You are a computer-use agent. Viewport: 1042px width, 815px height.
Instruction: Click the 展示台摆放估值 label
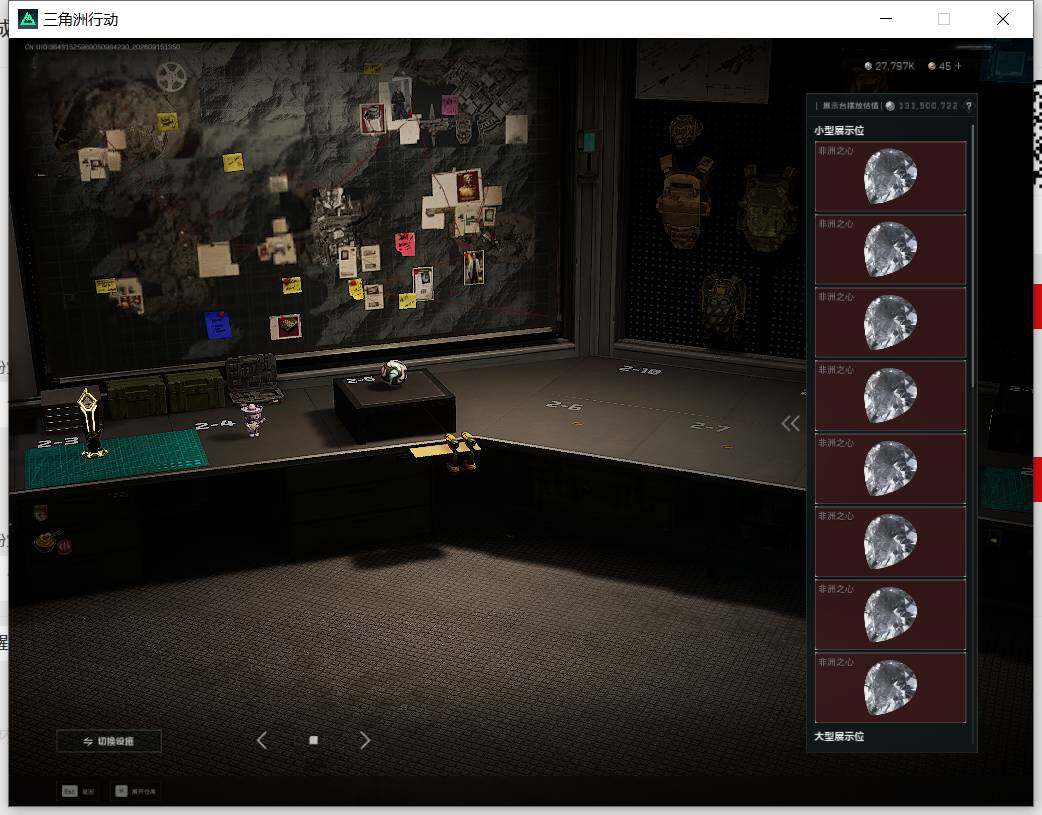pyautogui.click(x=850, y=106)
